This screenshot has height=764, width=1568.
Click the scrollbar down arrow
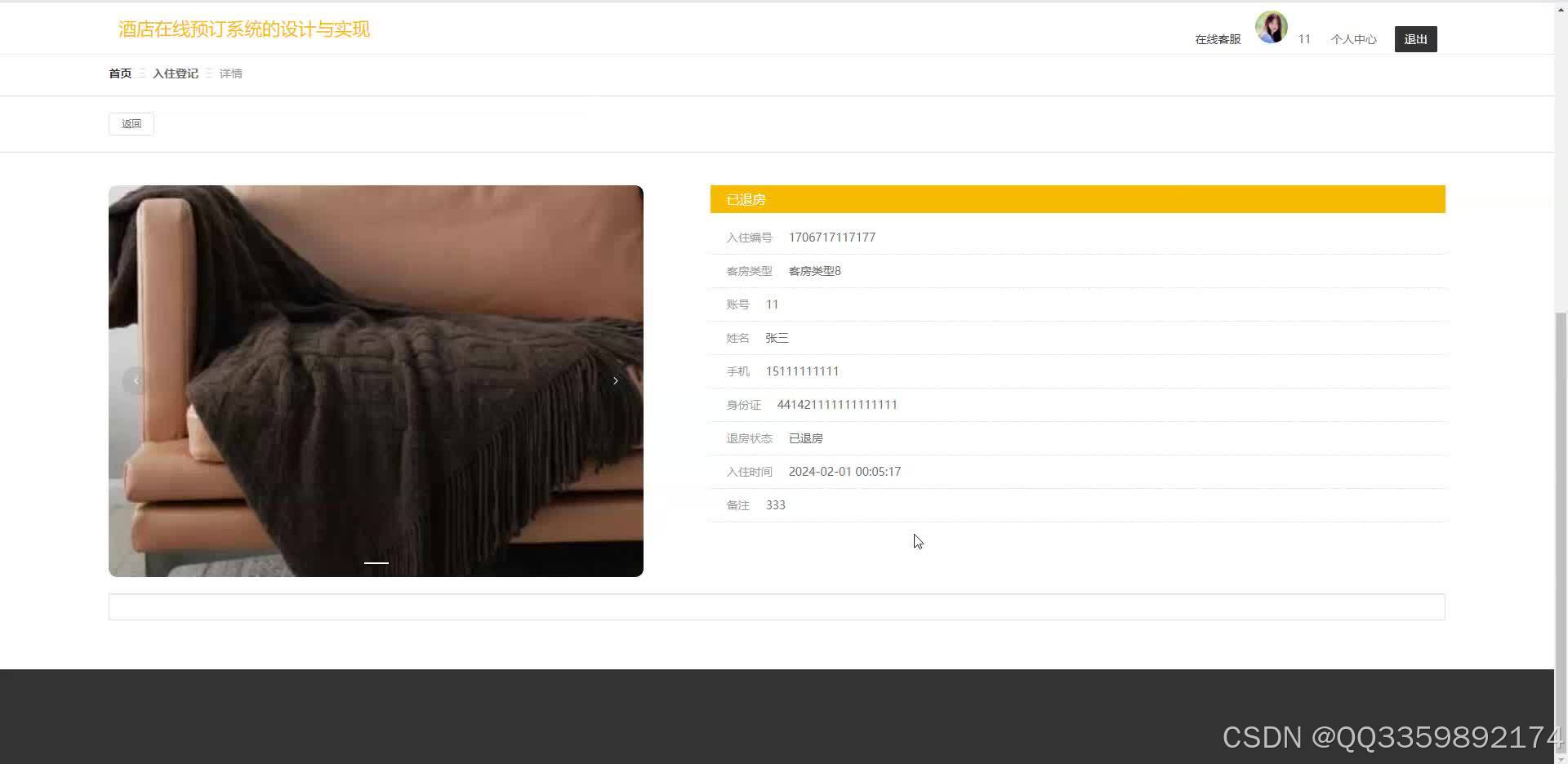[1561, 758]
